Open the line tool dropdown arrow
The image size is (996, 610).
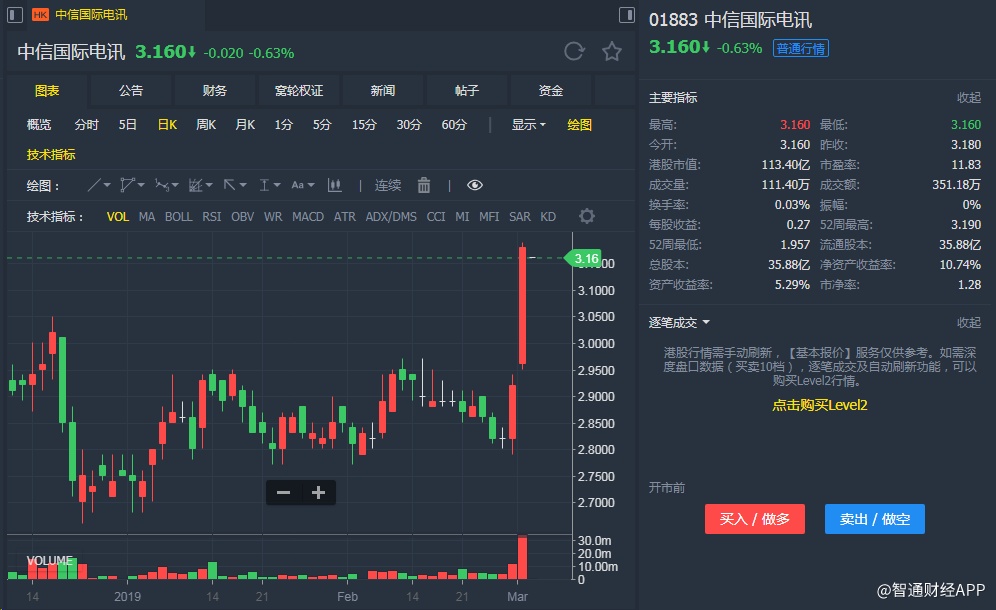(x=107, y=185)
